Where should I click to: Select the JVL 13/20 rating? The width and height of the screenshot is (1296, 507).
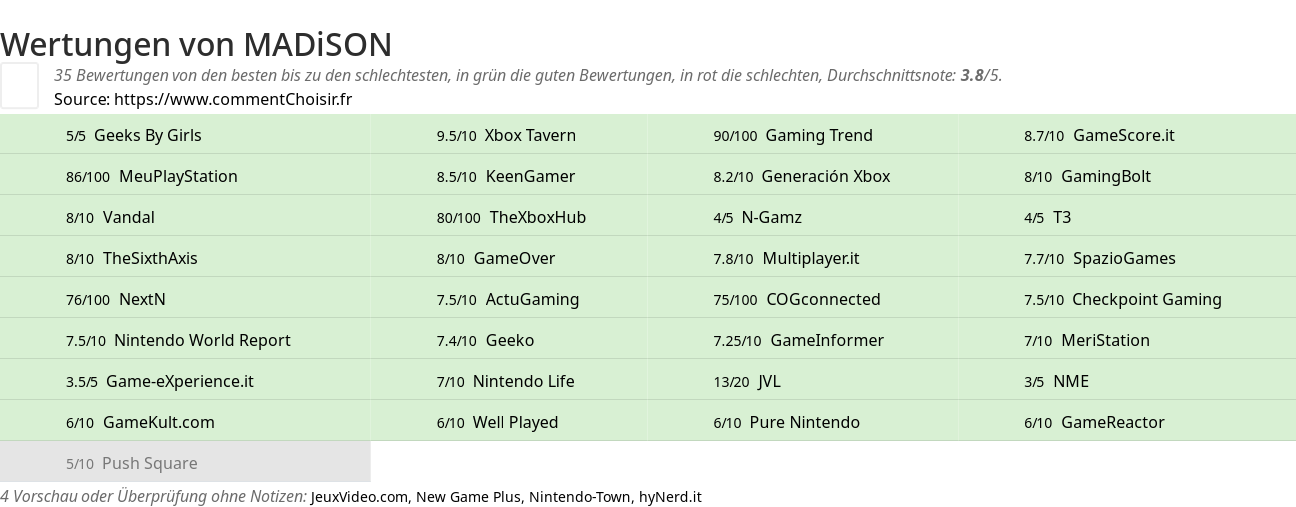coord(803,381)
